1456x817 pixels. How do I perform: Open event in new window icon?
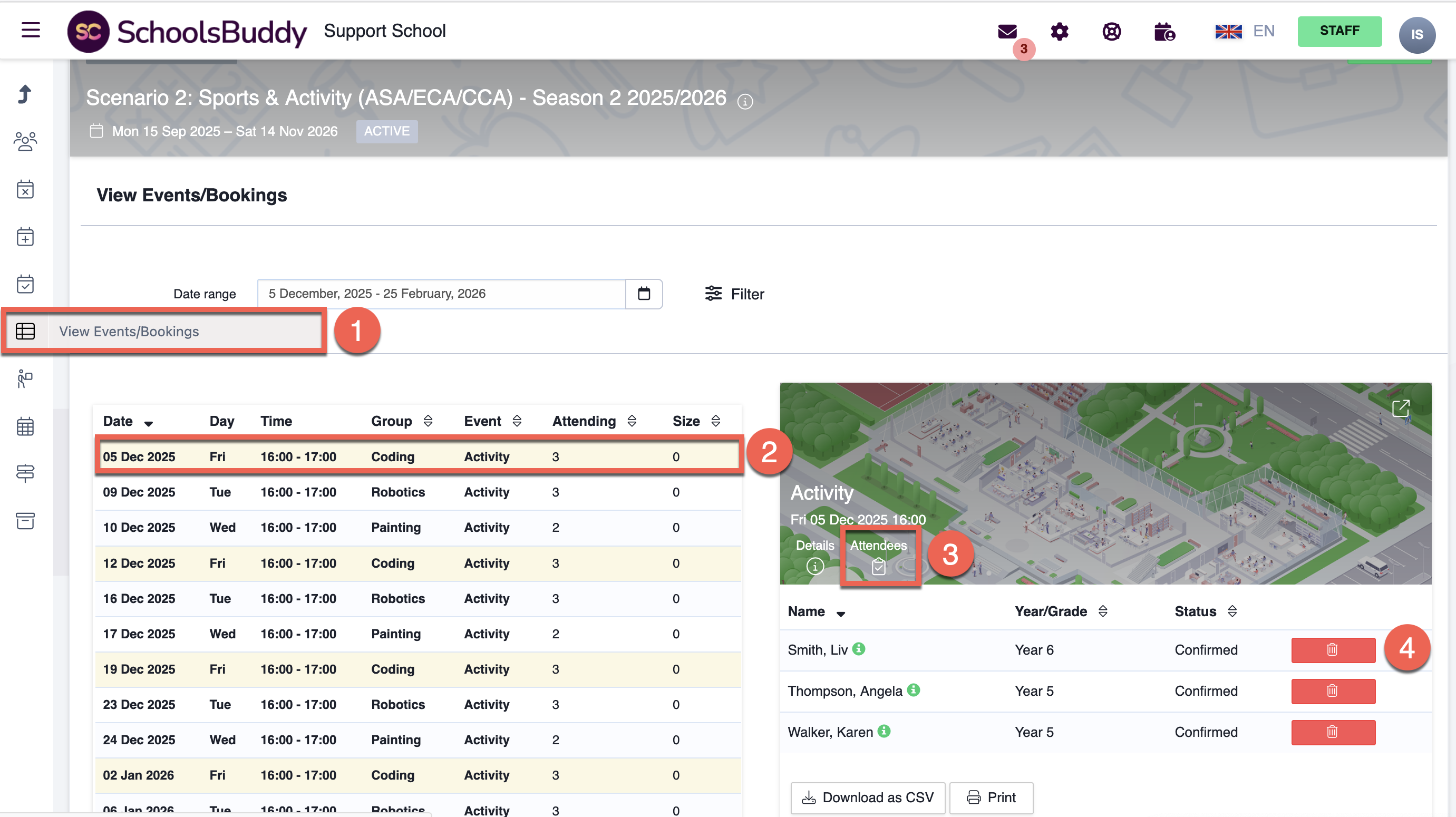coord(1401,408)
